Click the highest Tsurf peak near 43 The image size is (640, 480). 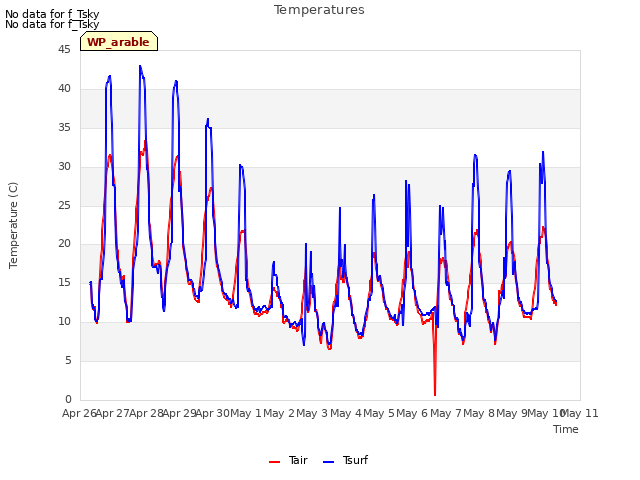click(140, 66)
